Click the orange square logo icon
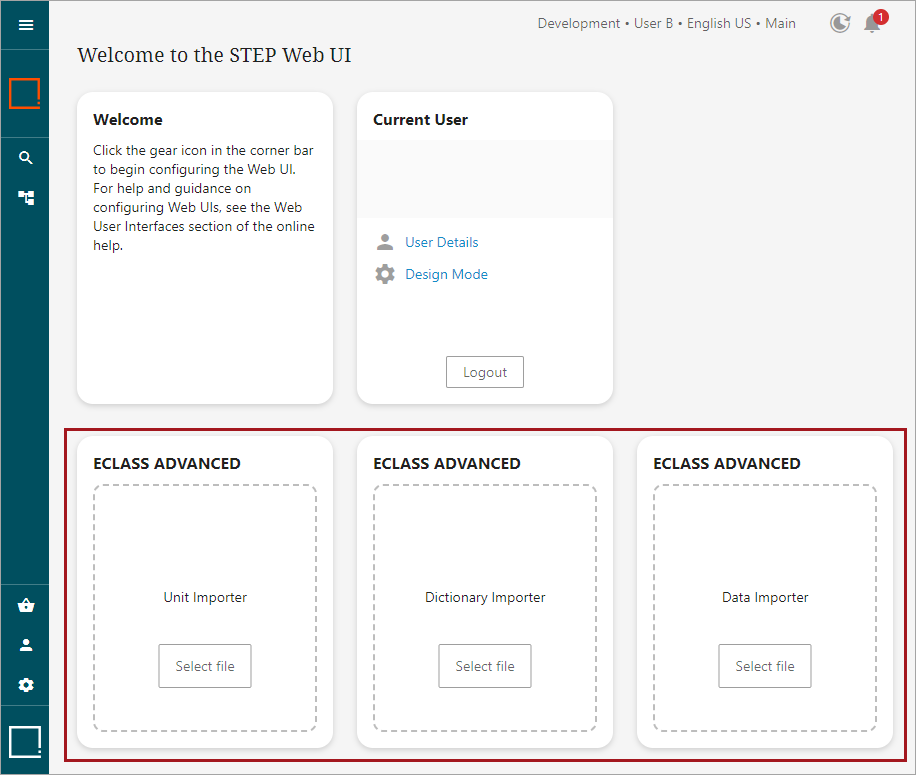The height and width of the screenshot is (775, 916). tap(25, 93)
